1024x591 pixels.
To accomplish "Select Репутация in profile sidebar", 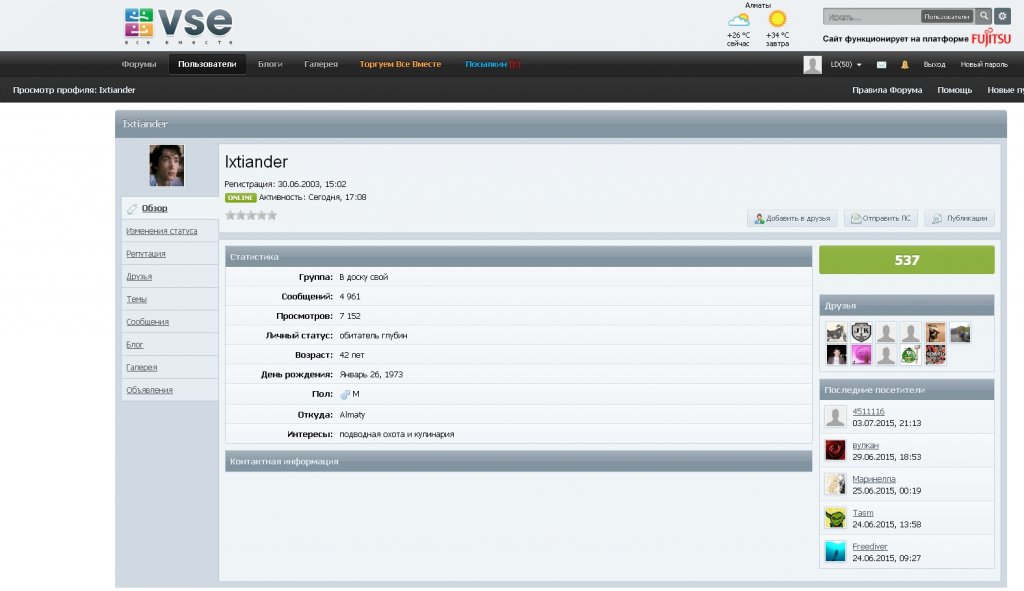I will point(146,254).
